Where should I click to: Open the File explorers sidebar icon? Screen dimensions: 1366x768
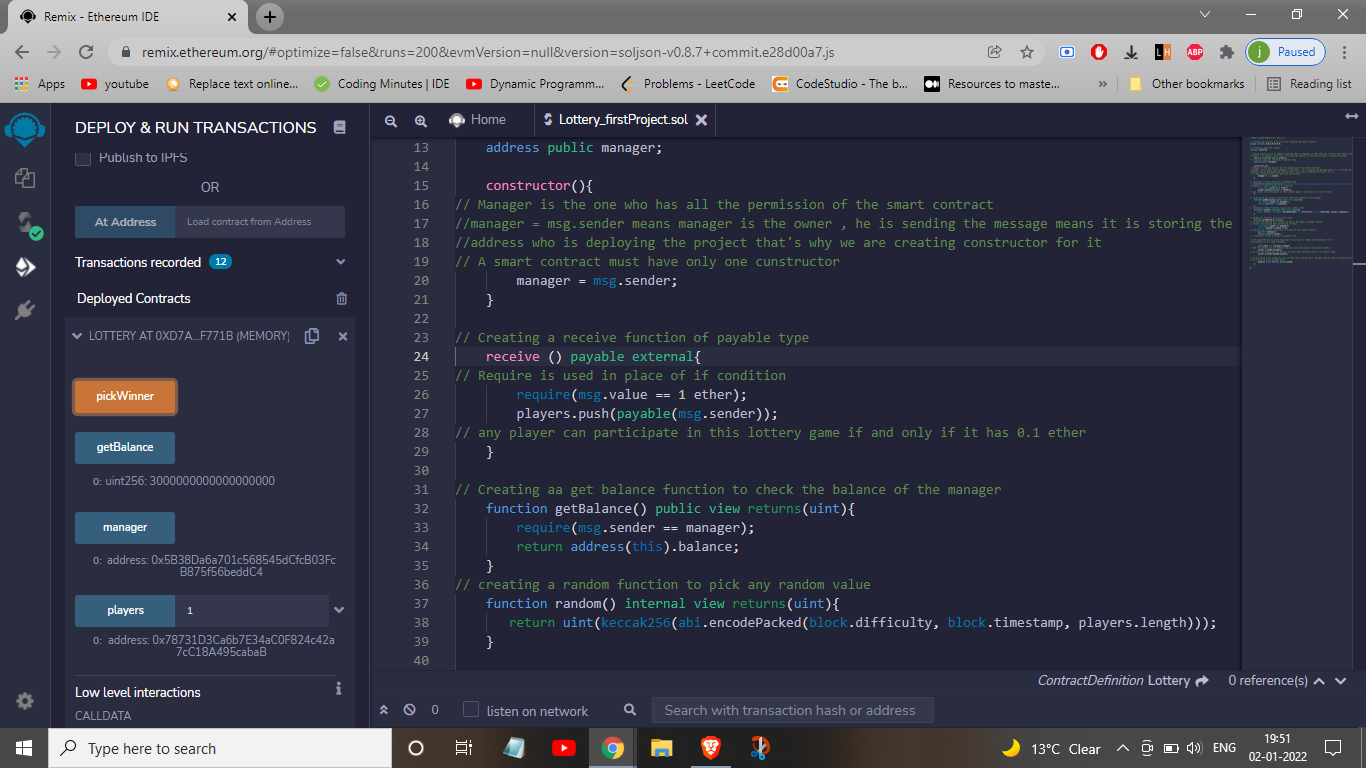coord(25,178)
